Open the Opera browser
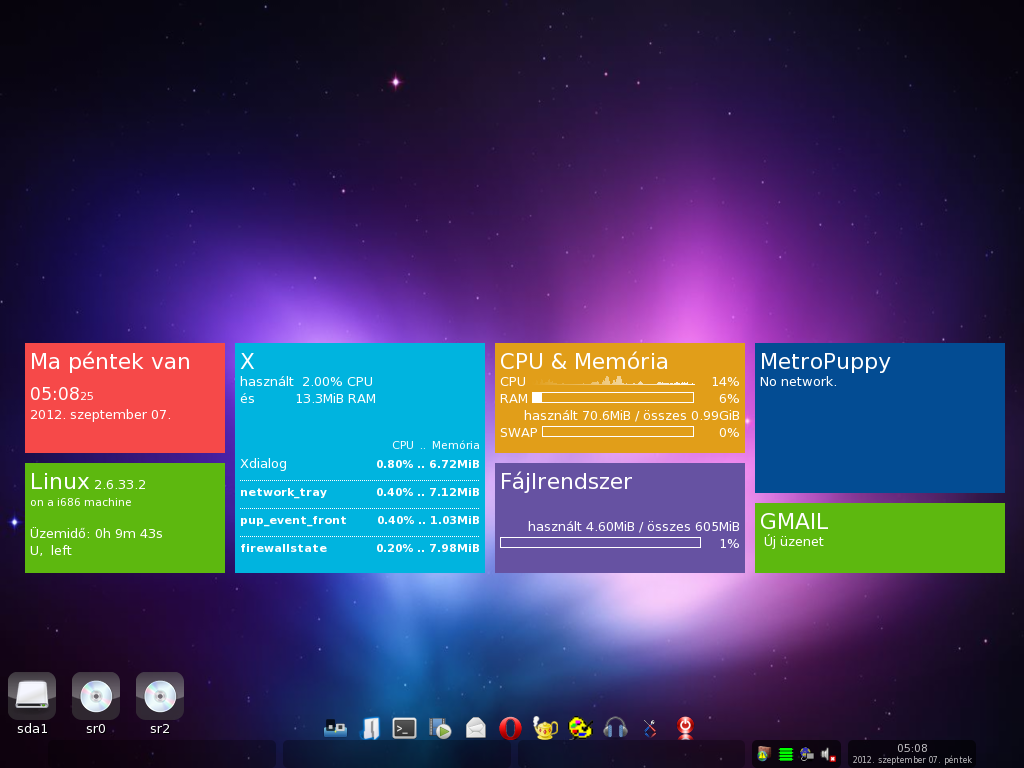Screen dimensions: 1024x768 tap(510, 729)
